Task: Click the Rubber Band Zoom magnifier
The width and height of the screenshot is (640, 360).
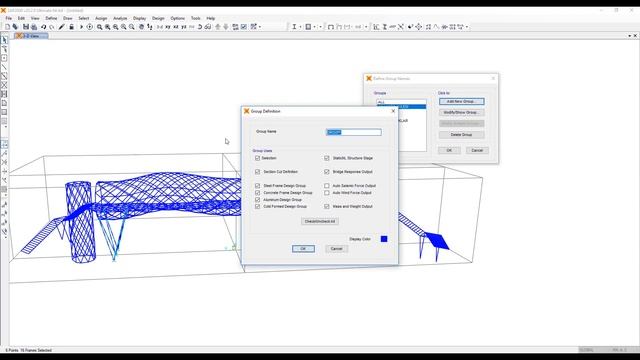Action: [x=99, y=27]
